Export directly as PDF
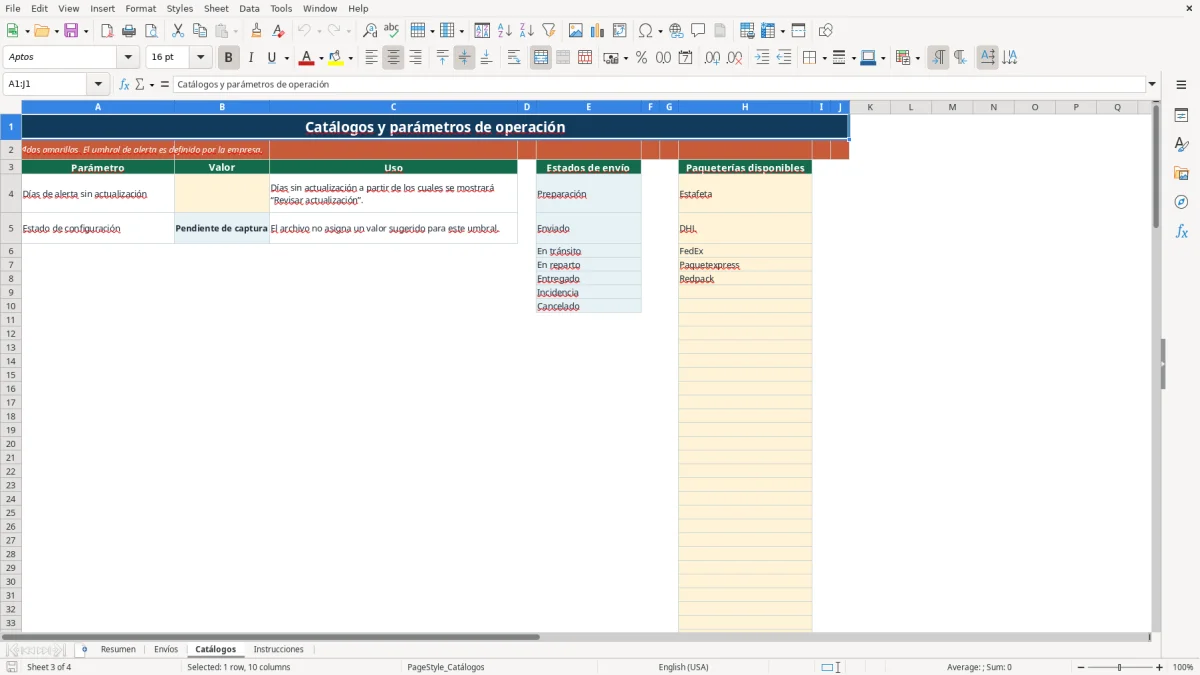 tap(107, 31)
